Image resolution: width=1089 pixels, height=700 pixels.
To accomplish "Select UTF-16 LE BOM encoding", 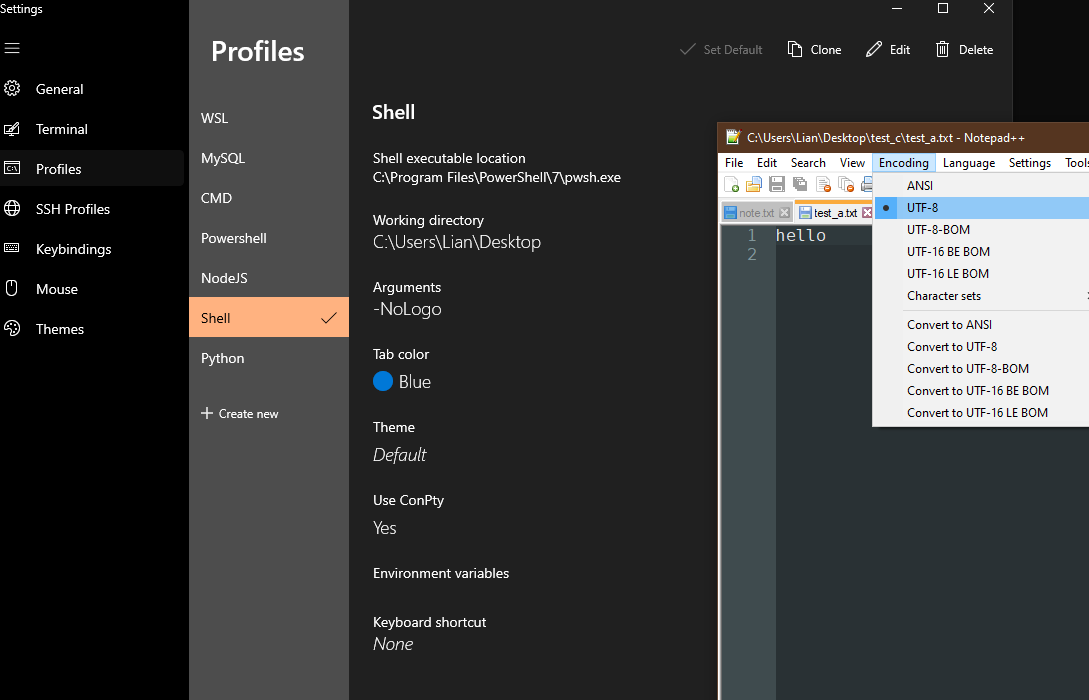I will (x=947, y=273).
